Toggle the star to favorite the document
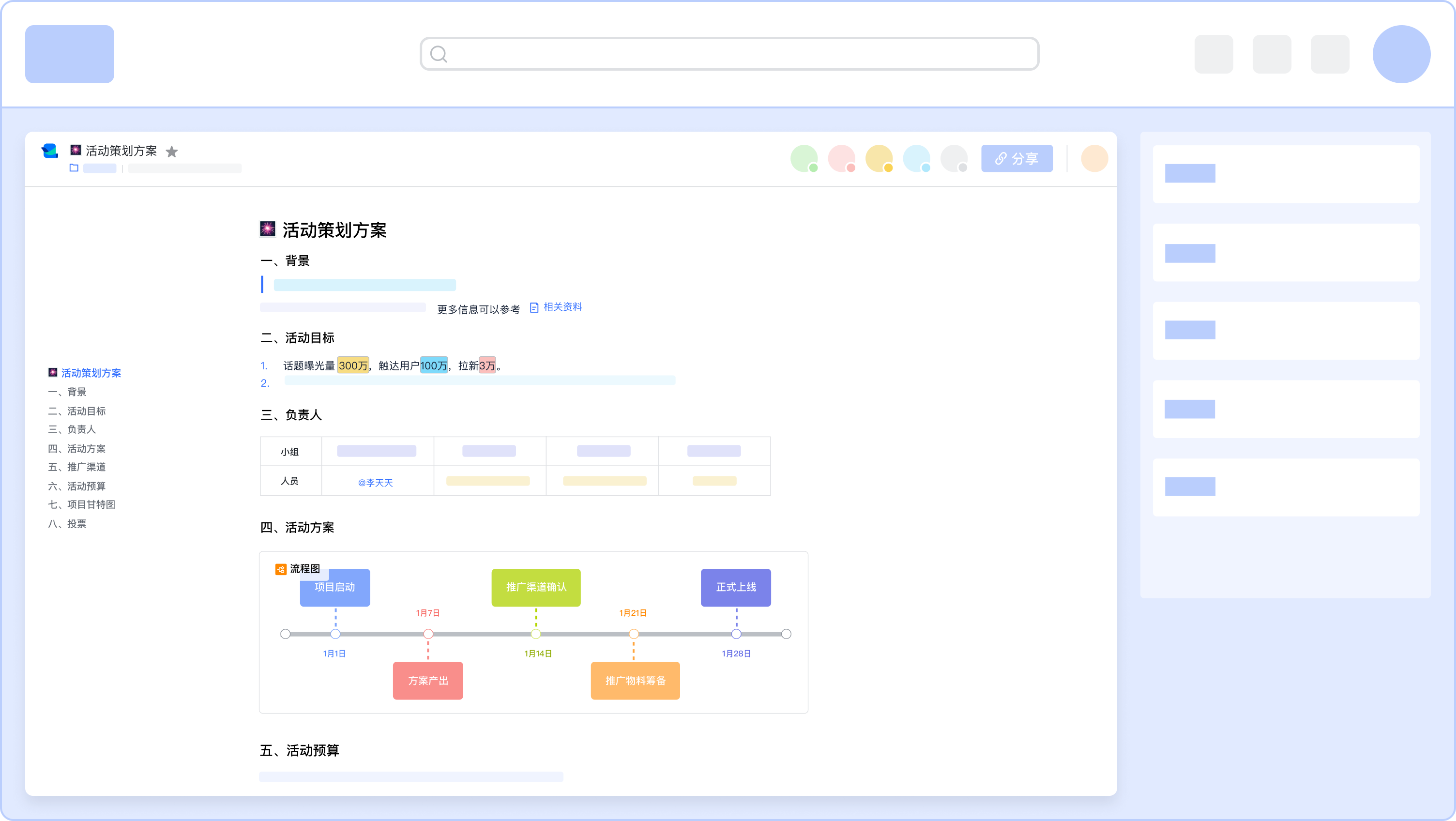Image resolution: width=1456 pixels, height=821 pixels. 172,152
